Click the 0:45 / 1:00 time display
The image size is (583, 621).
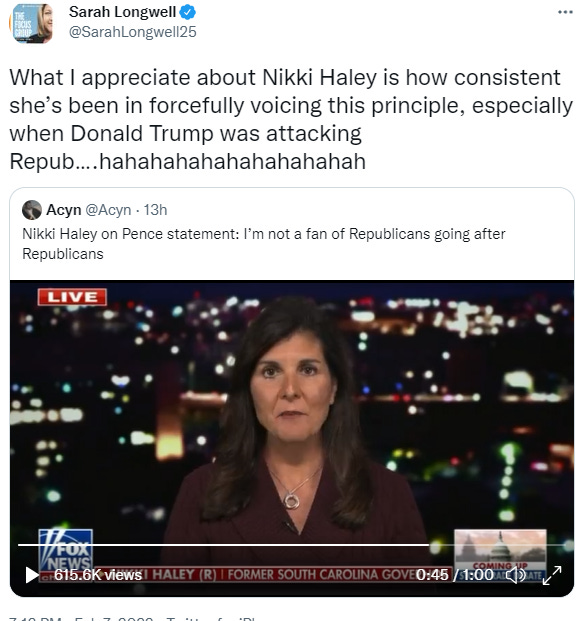455,575
